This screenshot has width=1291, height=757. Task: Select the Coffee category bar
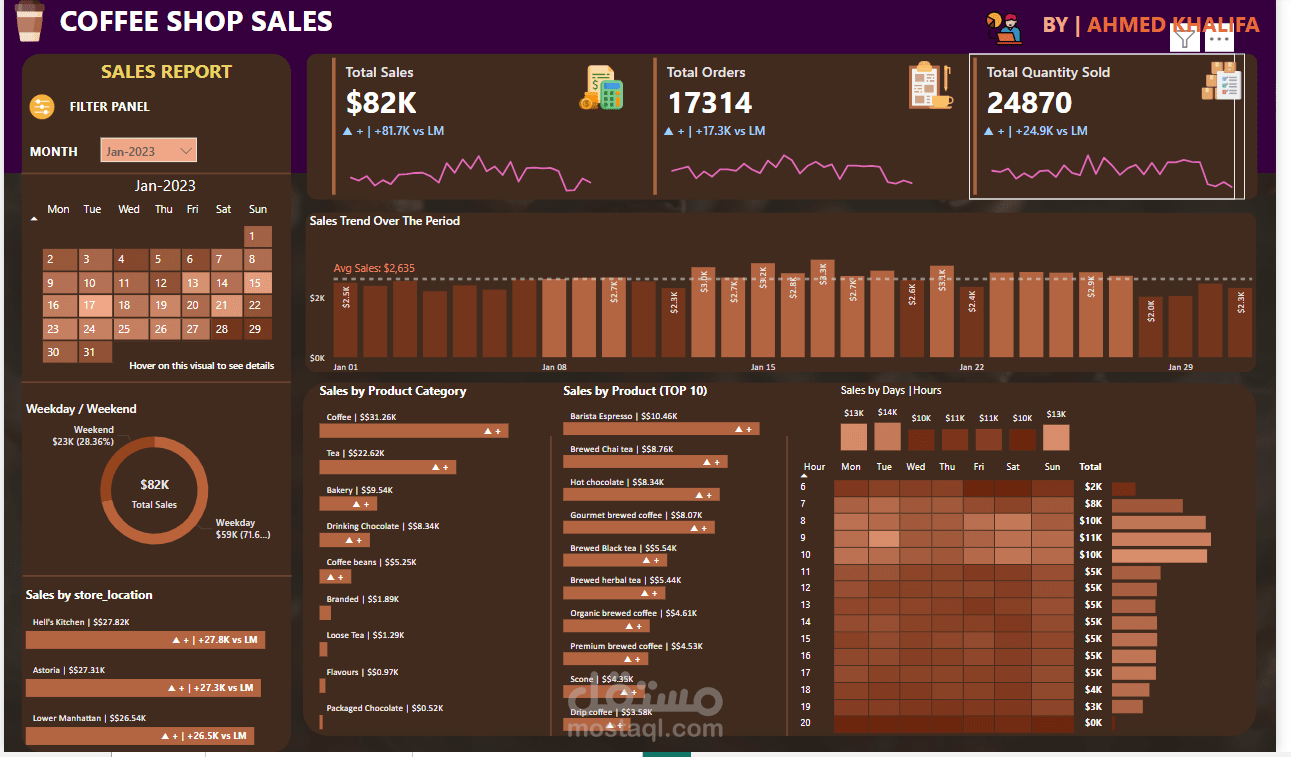coord(415,430)
